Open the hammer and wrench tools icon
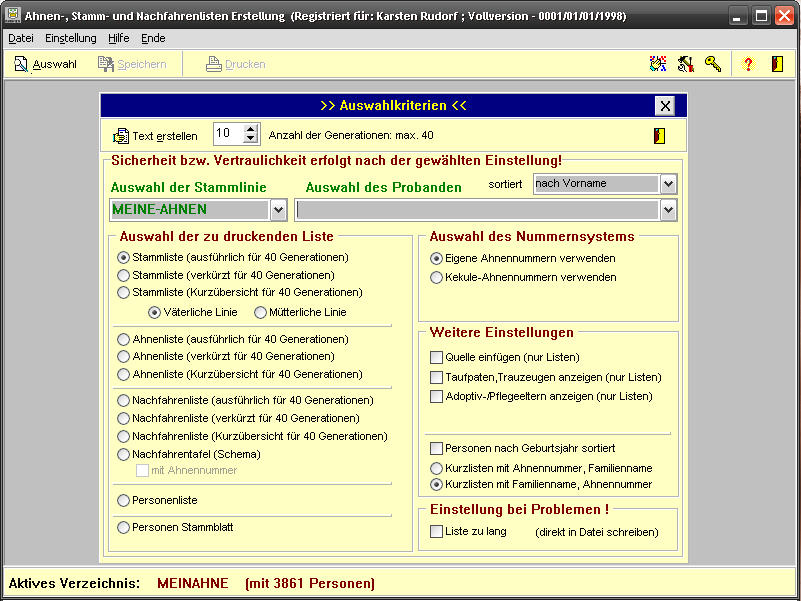 tap(686, 64)
